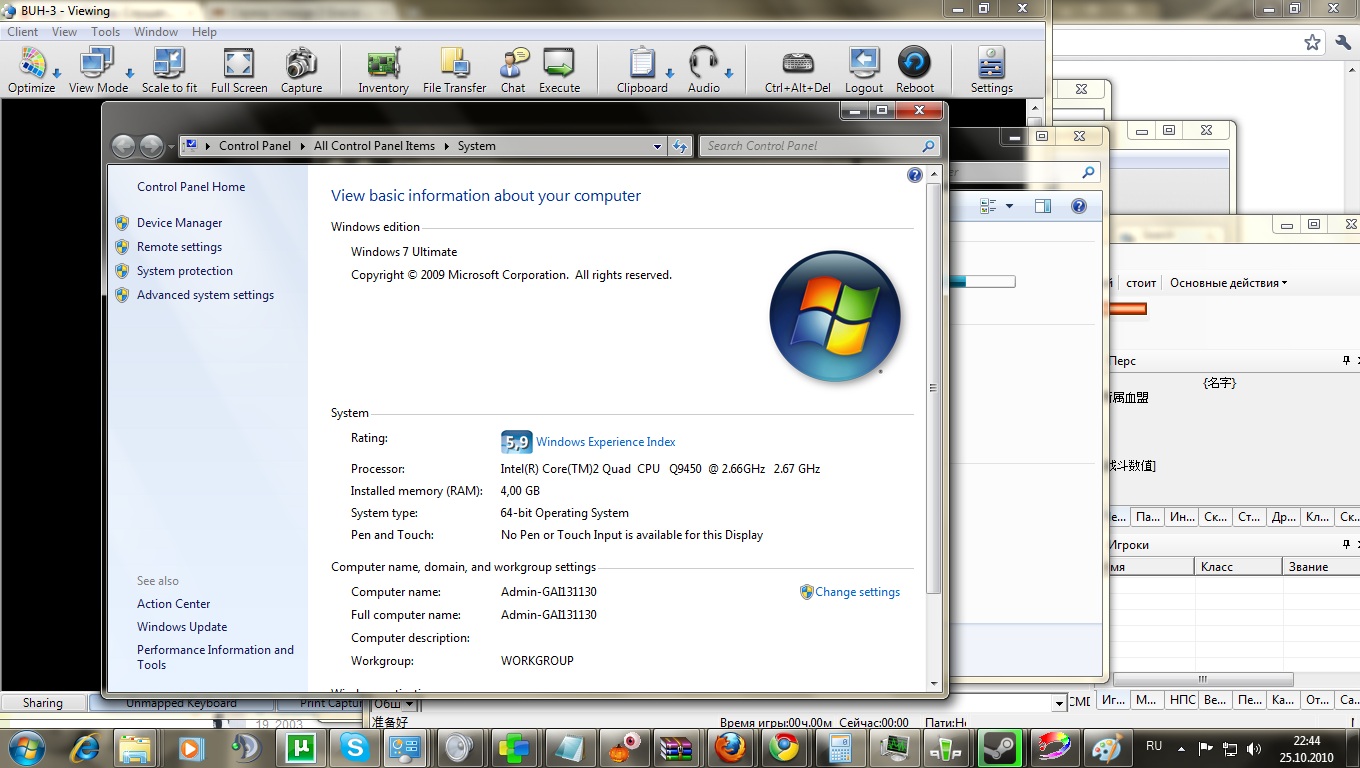Image resolution: width=1360 pixels, height=768 pixels.
Task: Open Windows Update link
Action: point(182,627)
